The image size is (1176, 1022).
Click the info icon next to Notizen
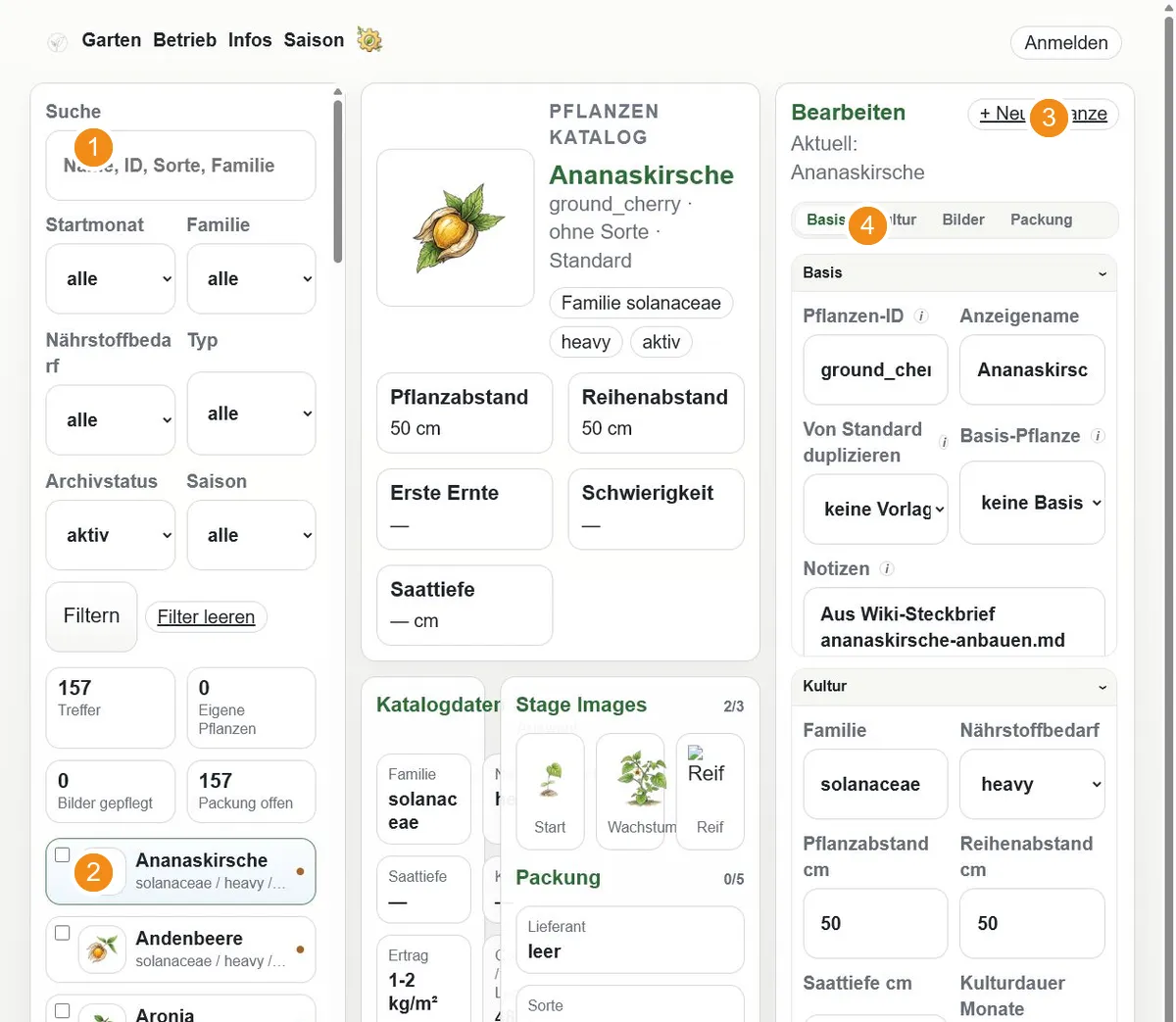tap(887, 568)
